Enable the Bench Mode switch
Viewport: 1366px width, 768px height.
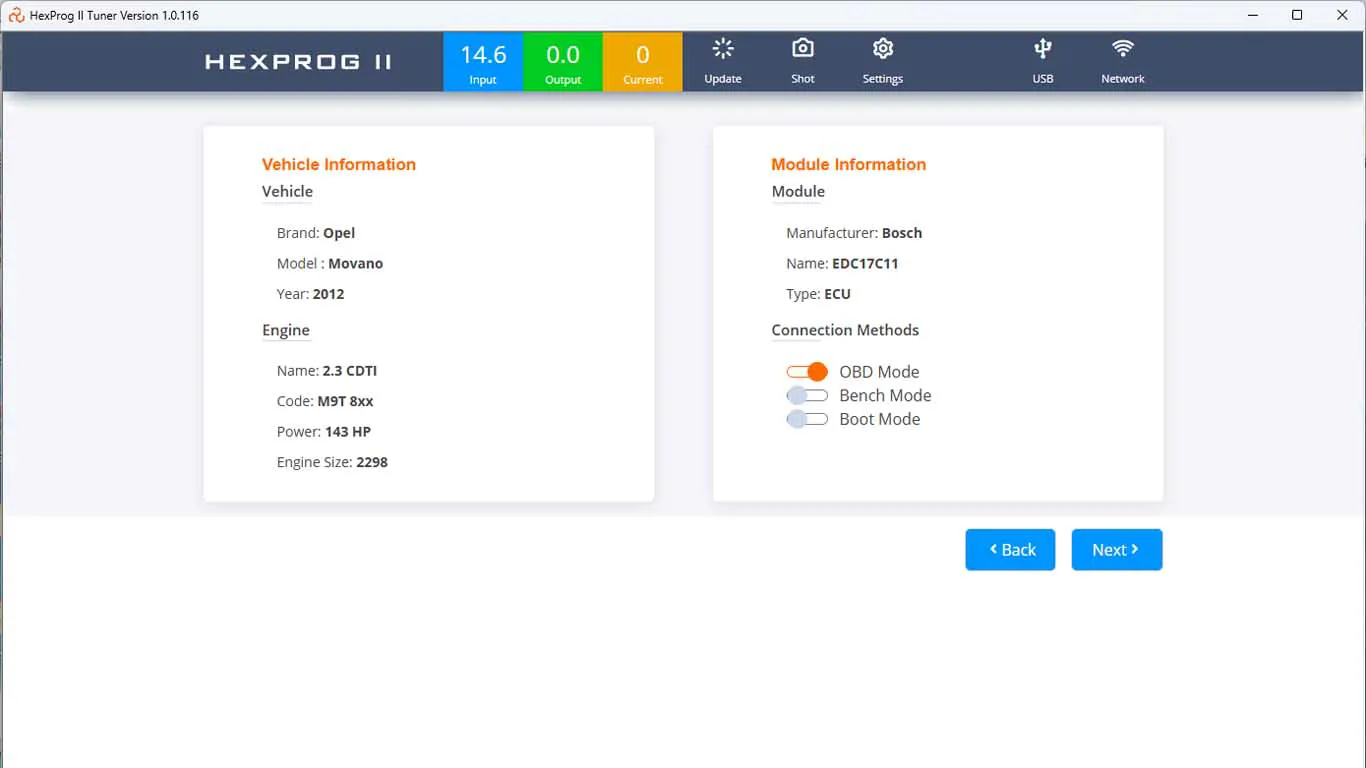point(807,396)
